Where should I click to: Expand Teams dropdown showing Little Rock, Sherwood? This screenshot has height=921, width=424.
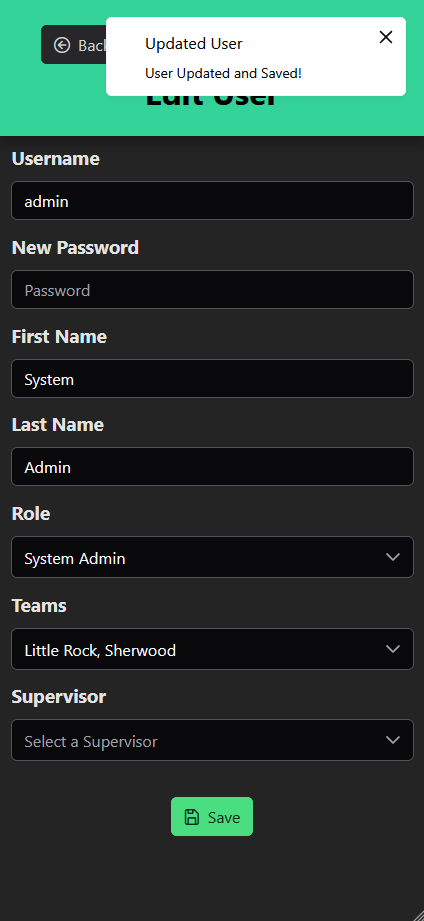pos(212,649)
